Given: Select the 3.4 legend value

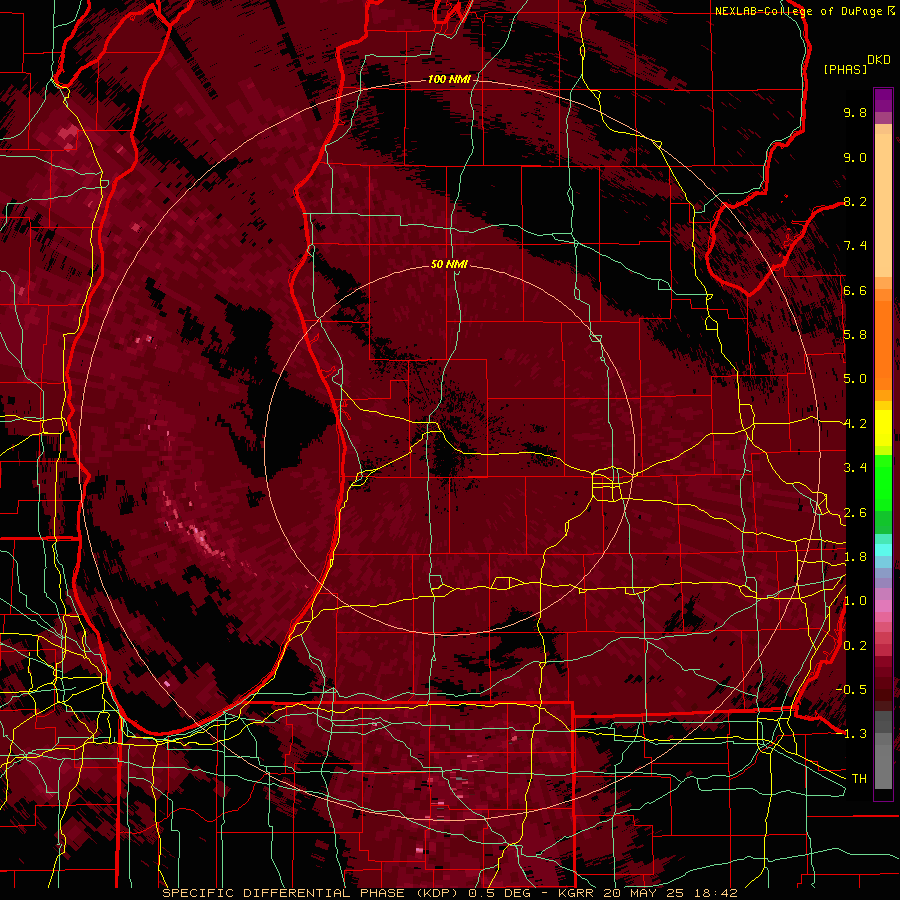Looking at the screenshot, I should (x=855, y=468).
